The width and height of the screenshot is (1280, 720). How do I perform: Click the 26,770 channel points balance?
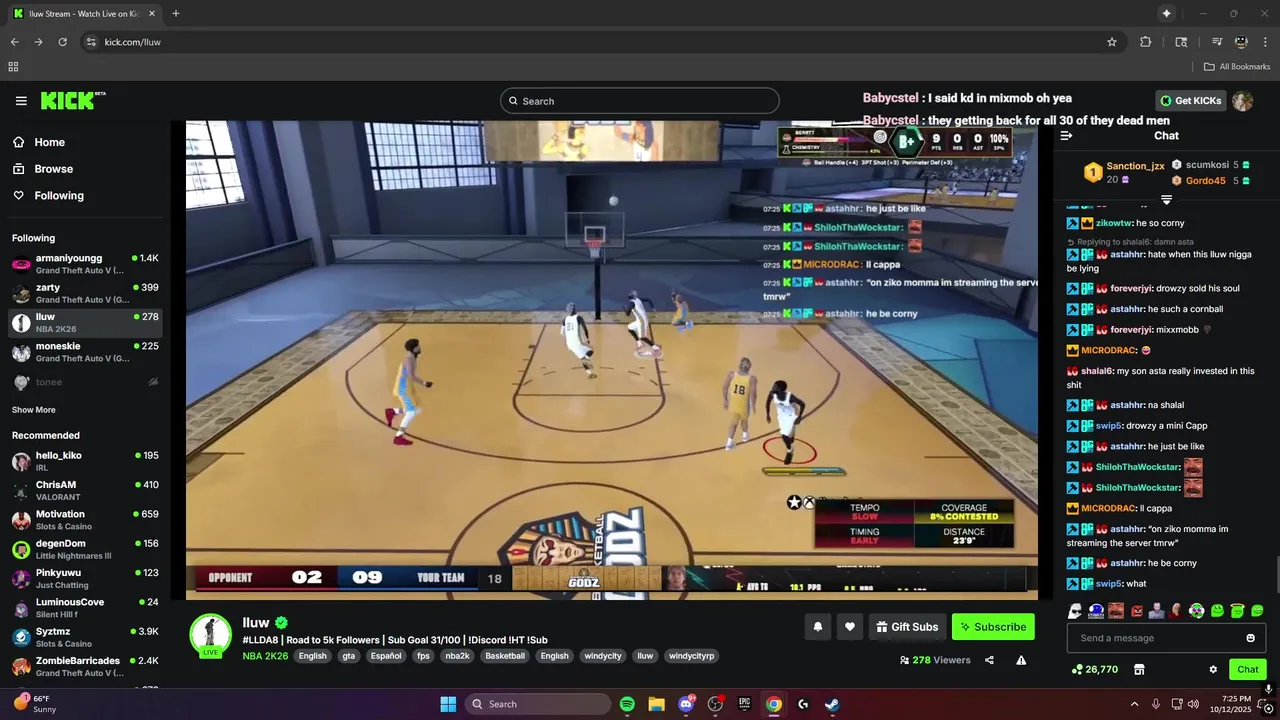pyautogui.click(x=1095, y=669)
